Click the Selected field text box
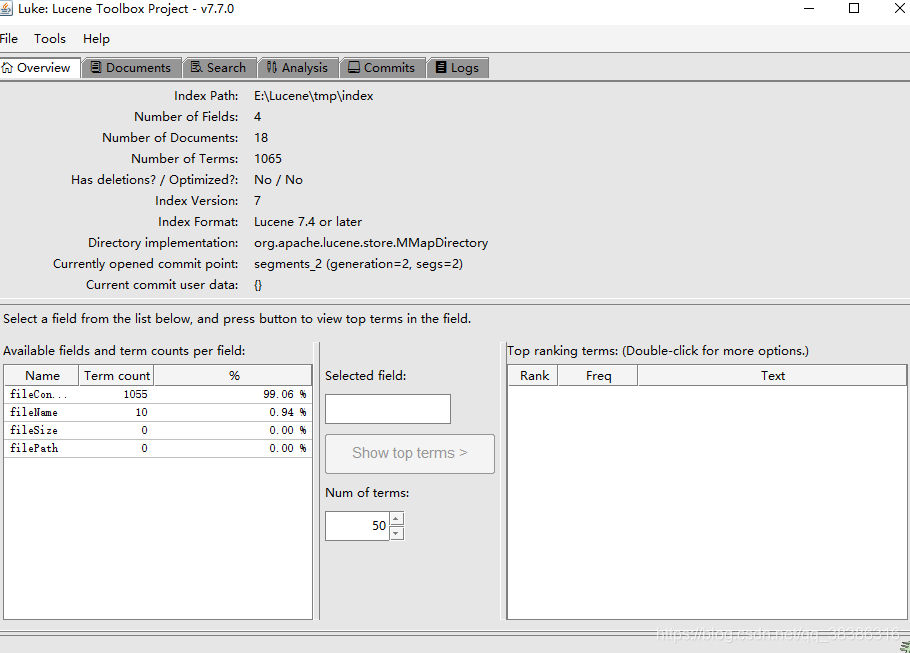The width and height of the screenshot is (910, 653). pos(388,409)
